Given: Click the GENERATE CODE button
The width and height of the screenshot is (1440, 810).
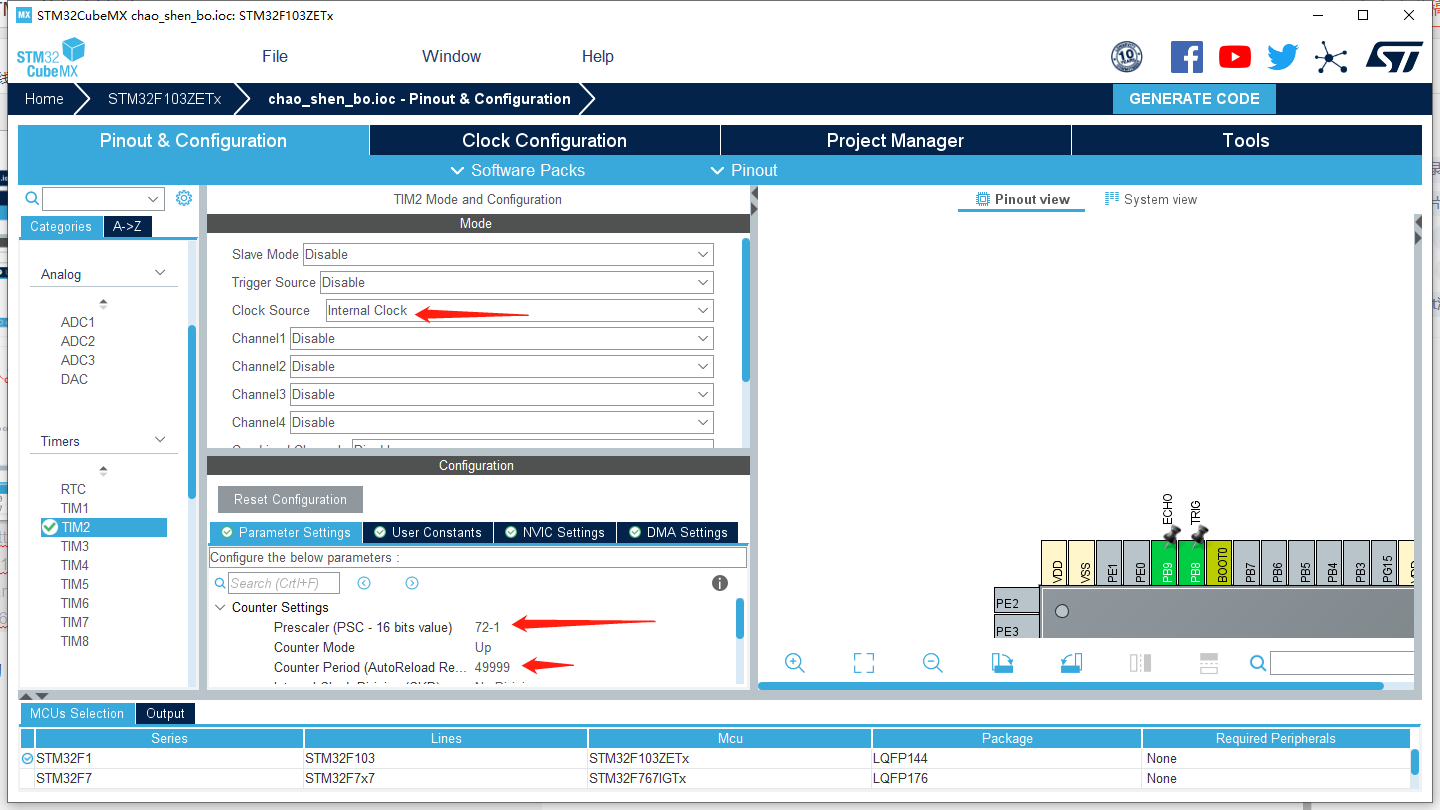Looking at the screenshot, I should tap(1194, 98).
